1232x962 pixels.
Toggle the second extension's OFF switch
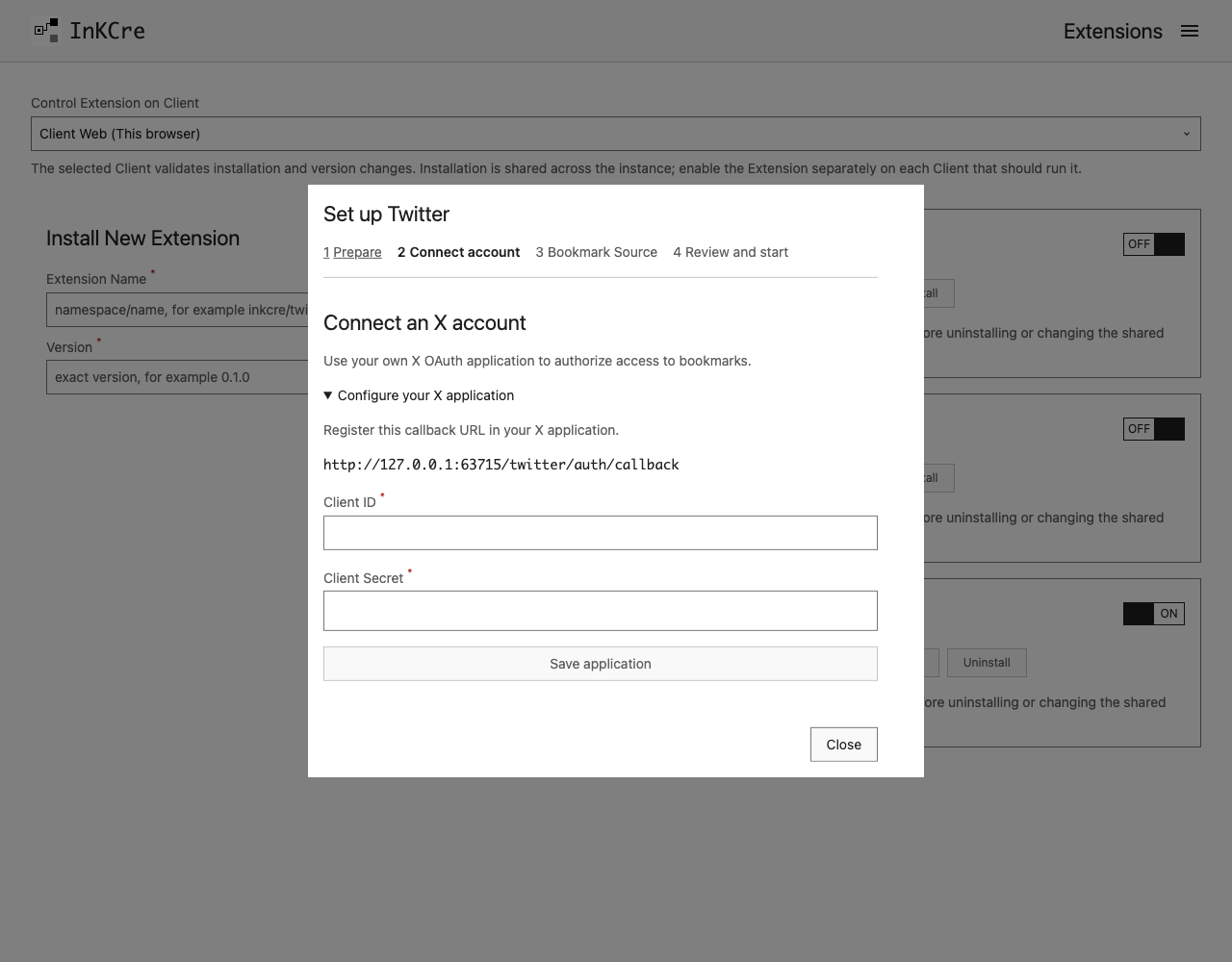pyautogui.click(x=1154, y=429)
